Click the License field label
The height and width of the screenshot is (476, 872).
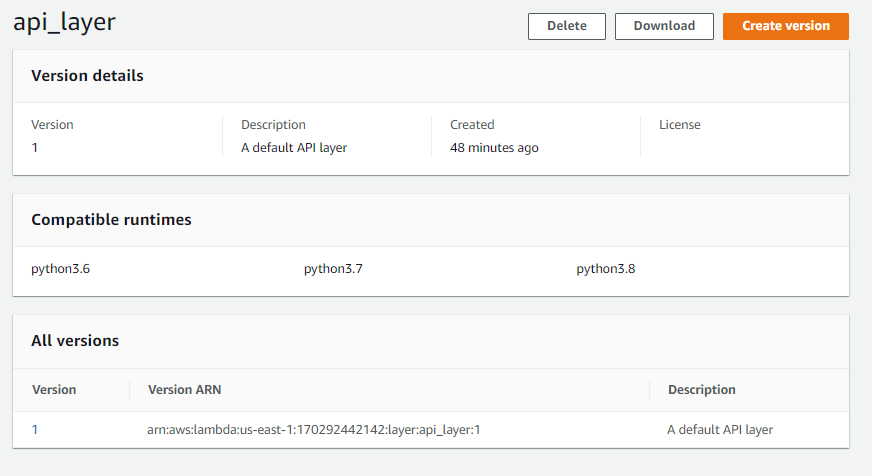[x=680, y=125]
